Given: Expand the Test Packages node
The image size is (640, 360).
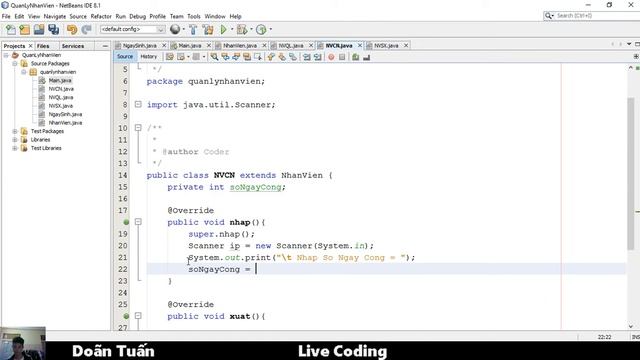Looking at the screenshot, I should tap(15, 131).
